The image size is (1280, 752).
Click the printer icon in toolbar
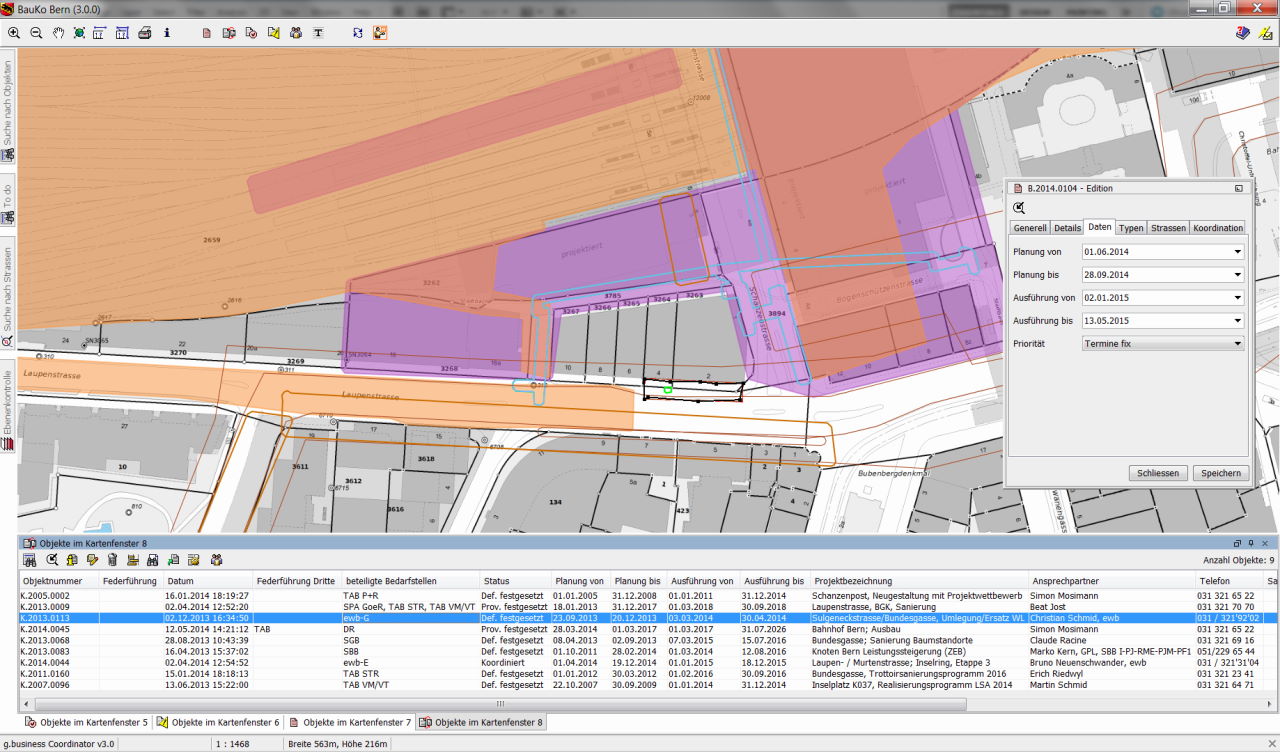click(x=144, y=33)
